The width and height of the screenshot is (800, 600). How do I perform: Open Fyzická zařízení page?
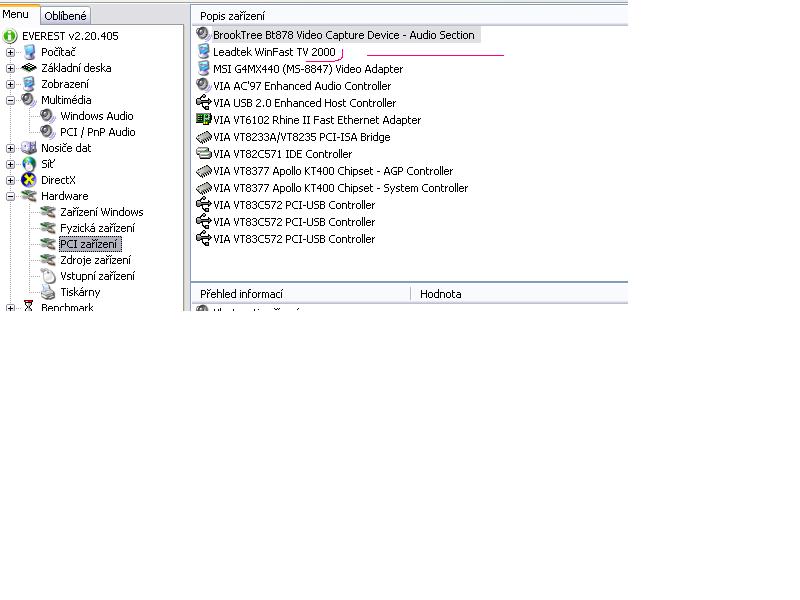(97, 228)
